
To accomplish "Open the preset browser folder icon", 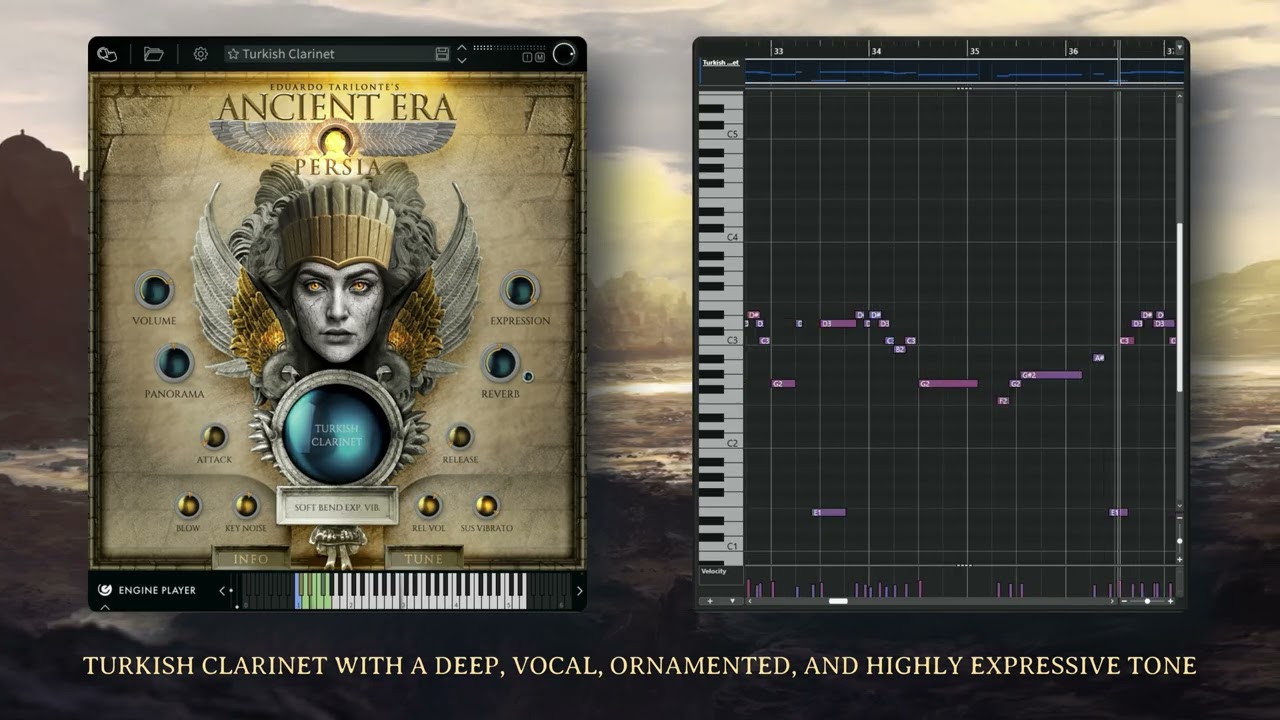I will click(153, 54).
